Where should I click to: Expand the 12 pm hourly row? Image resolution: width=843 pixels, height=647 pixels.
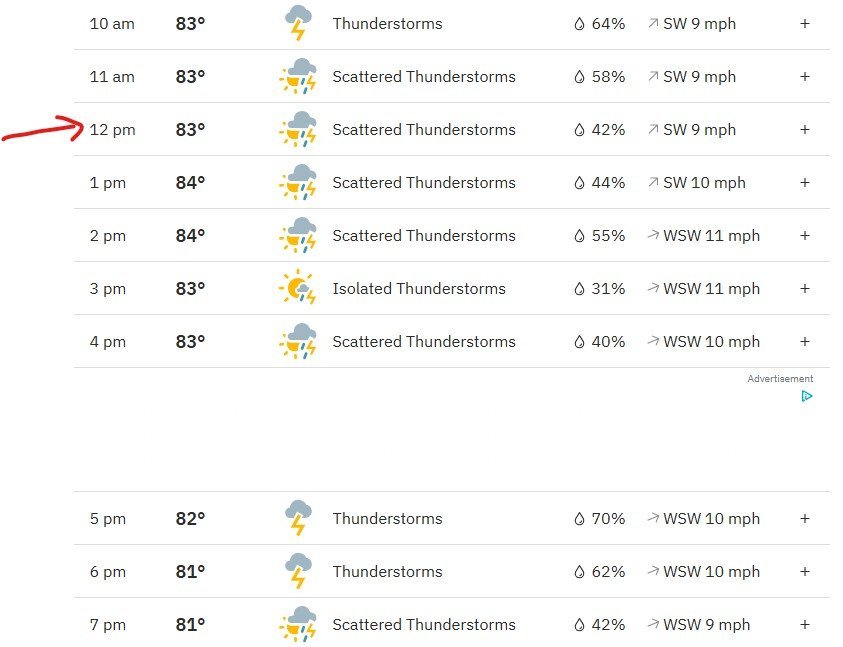point(804,129)
